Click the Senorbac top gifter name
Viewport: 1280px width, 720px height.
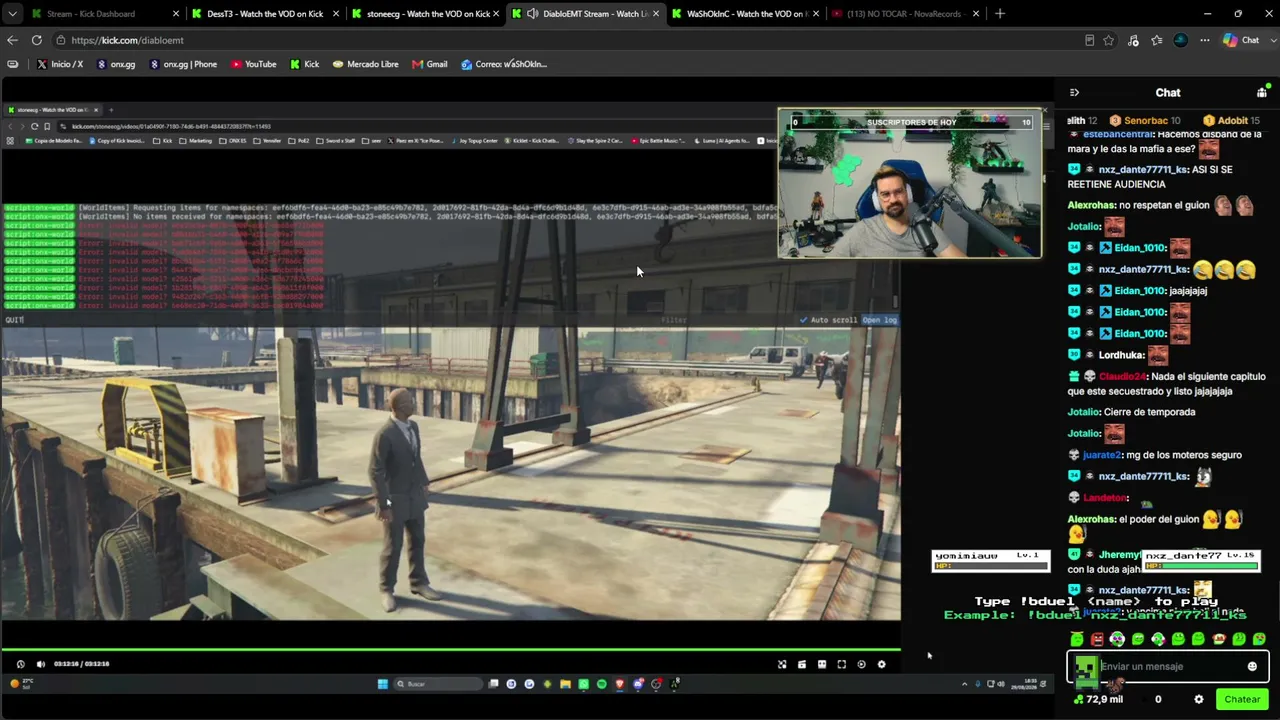(x=1146, y=121)
